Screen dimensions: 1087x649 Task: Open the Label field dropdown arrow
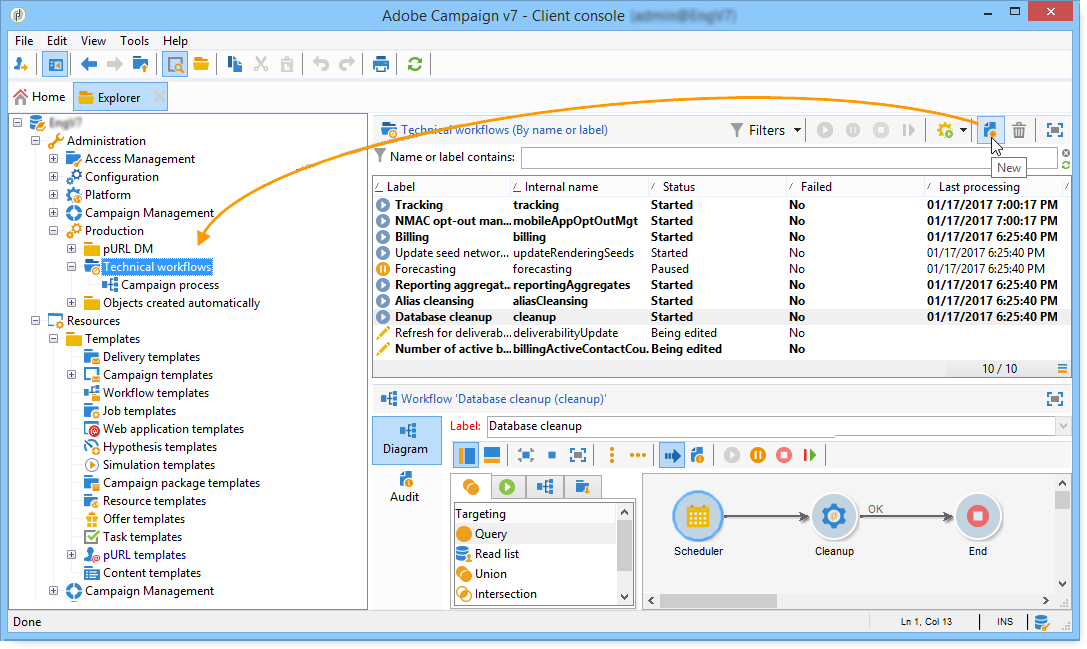[1063, 426]
